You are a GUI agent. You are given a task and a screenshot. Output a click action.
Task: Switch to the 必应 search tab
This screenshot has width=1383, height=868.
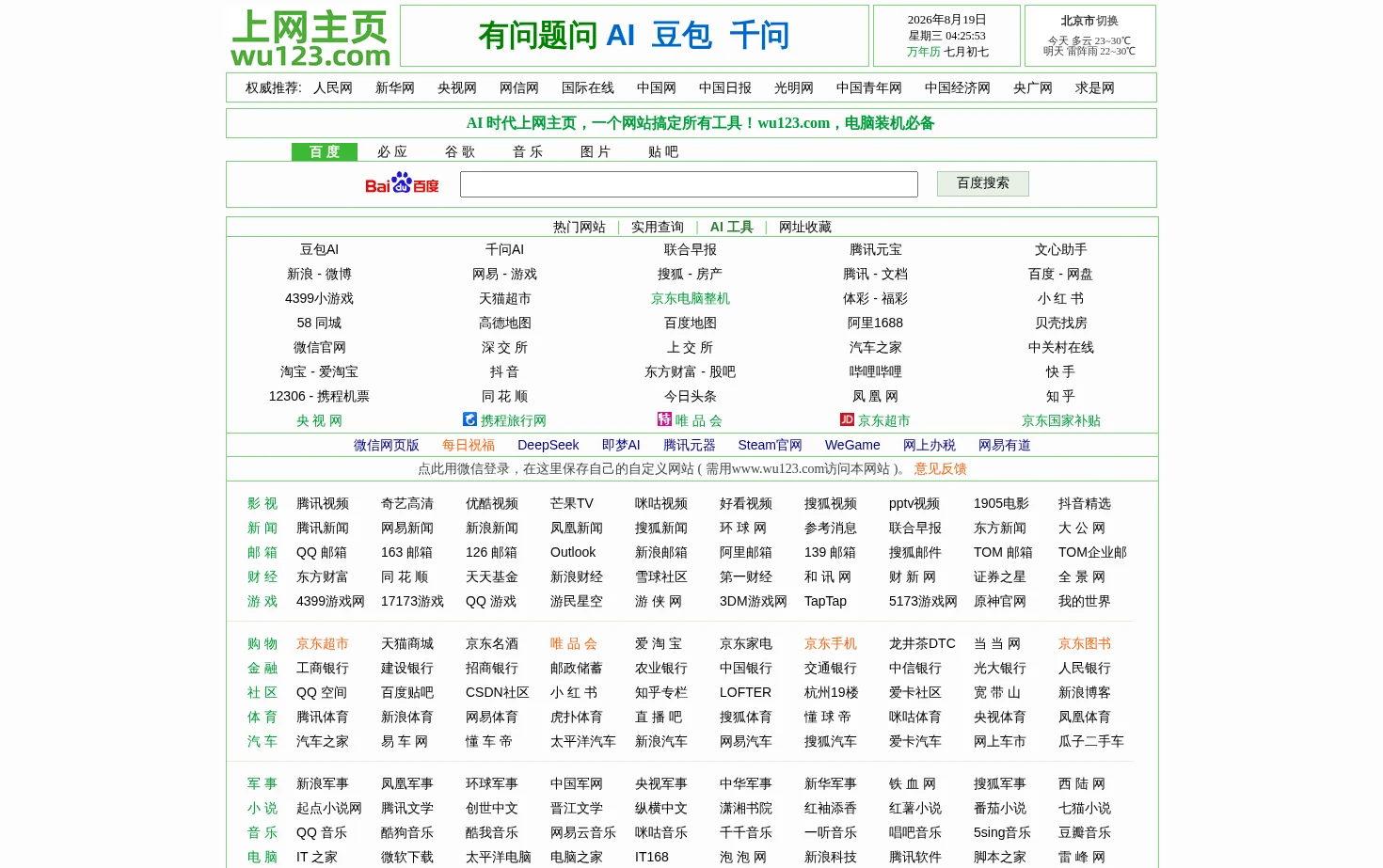point(392,152)
